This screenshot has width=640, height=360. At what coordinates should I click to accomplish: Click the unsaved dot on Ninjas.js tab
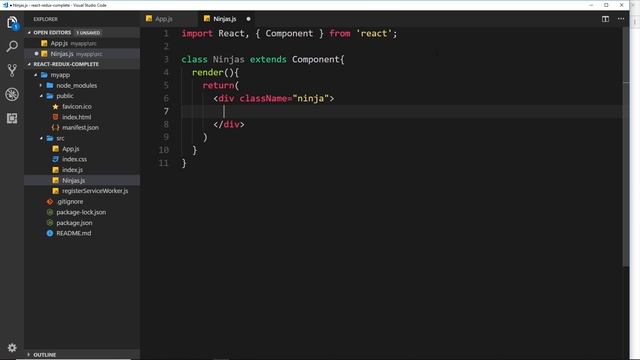[x=248, y=19]
